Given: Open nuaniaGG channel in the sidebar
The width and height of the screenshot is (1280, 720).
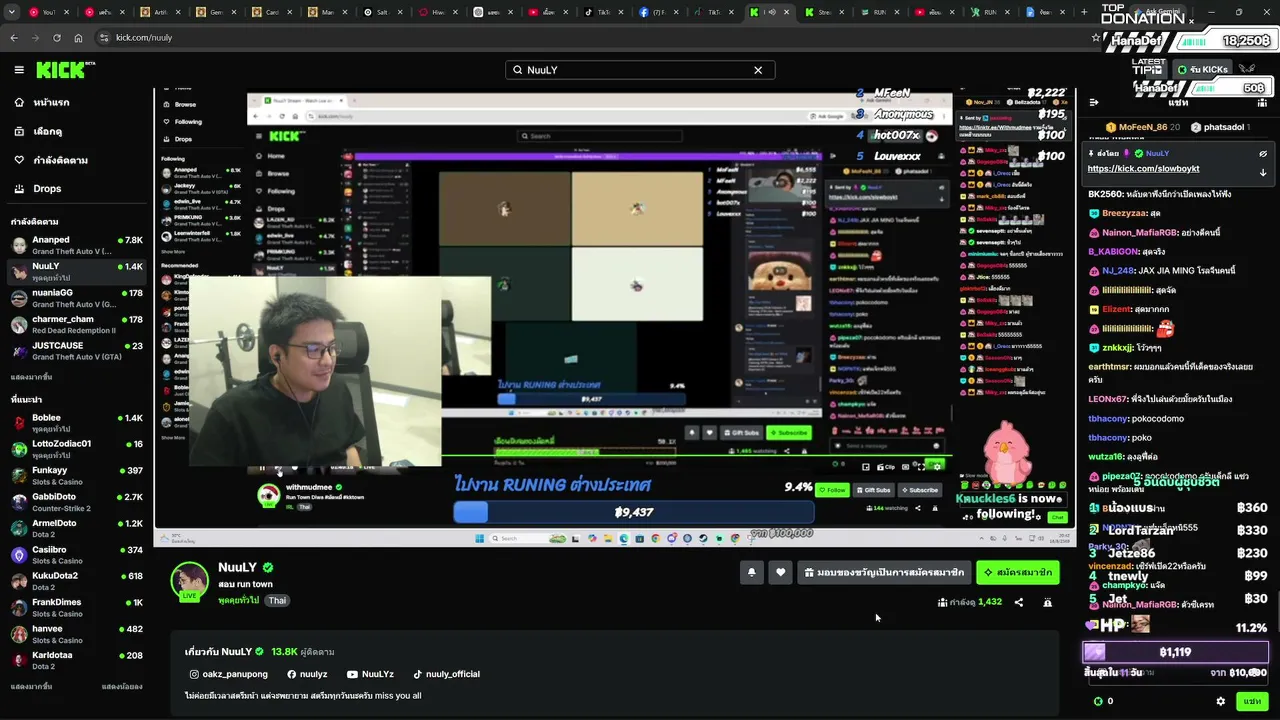Looking at the screenshot, I should tap(78, 298).
